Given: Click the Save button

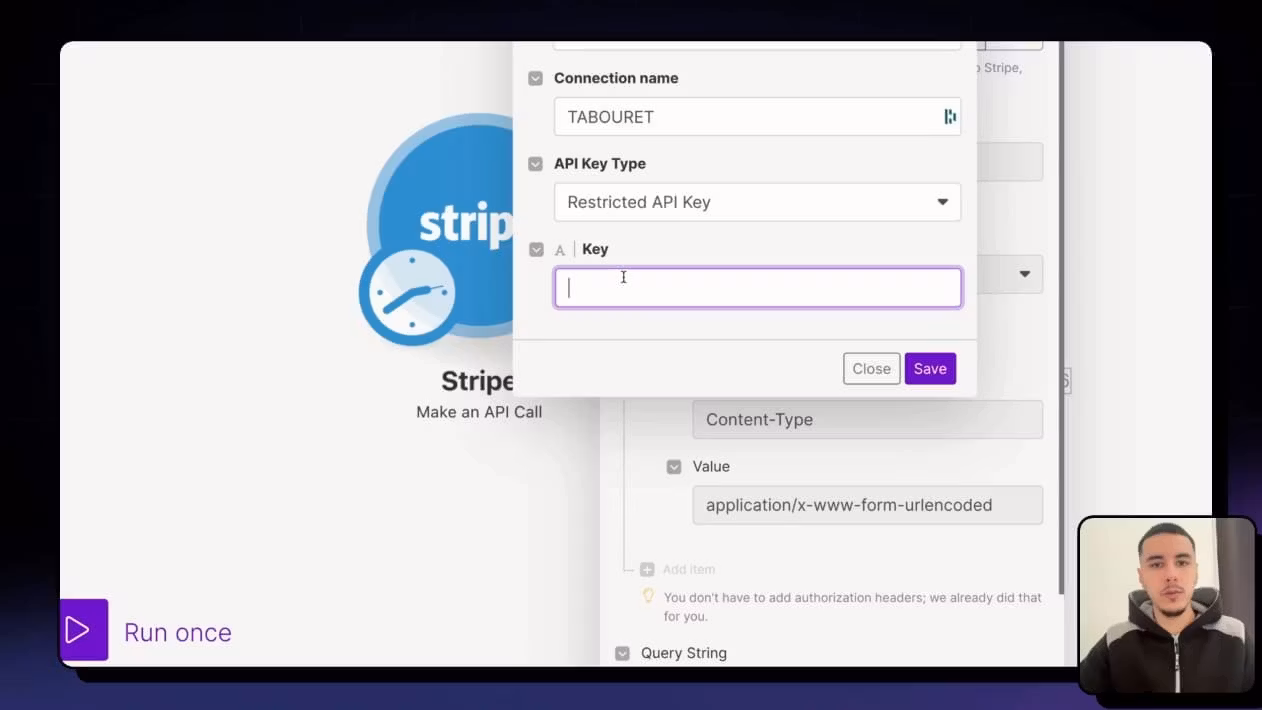Looking at the screenshot, I should click(930, 369).
